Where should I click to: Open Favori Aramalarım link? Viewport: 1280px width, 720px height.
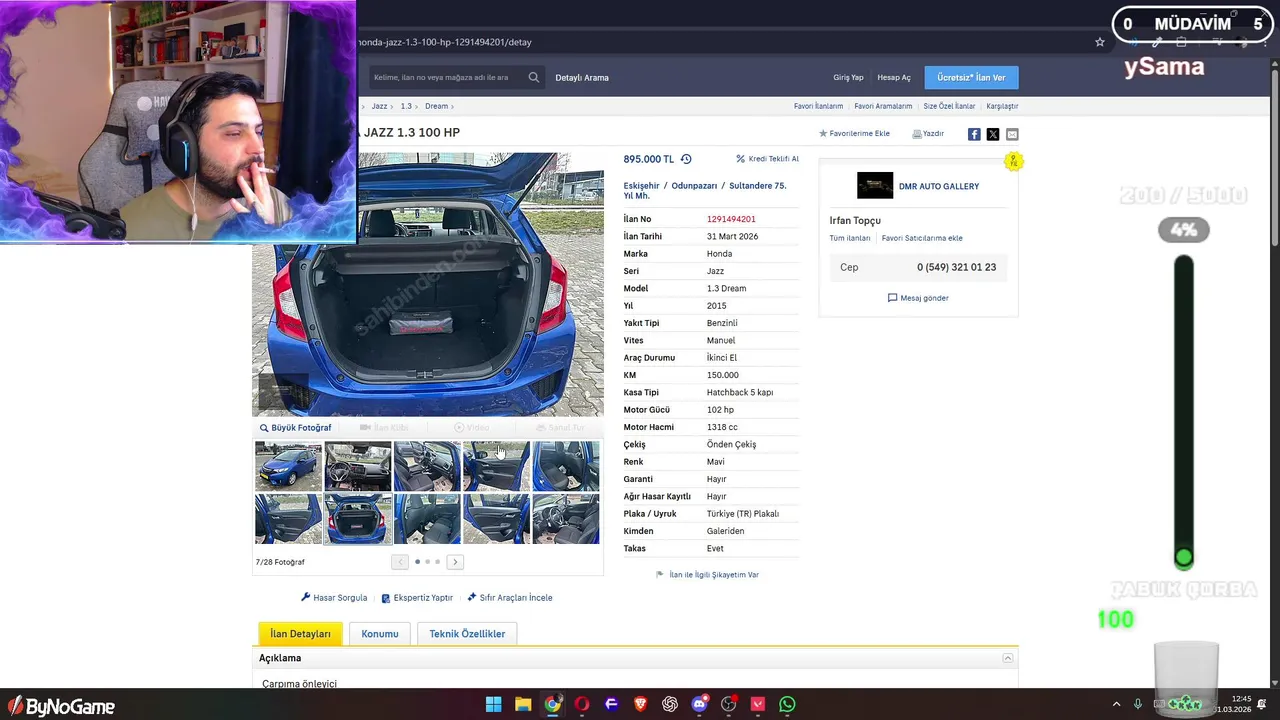[x=883, y=106]
